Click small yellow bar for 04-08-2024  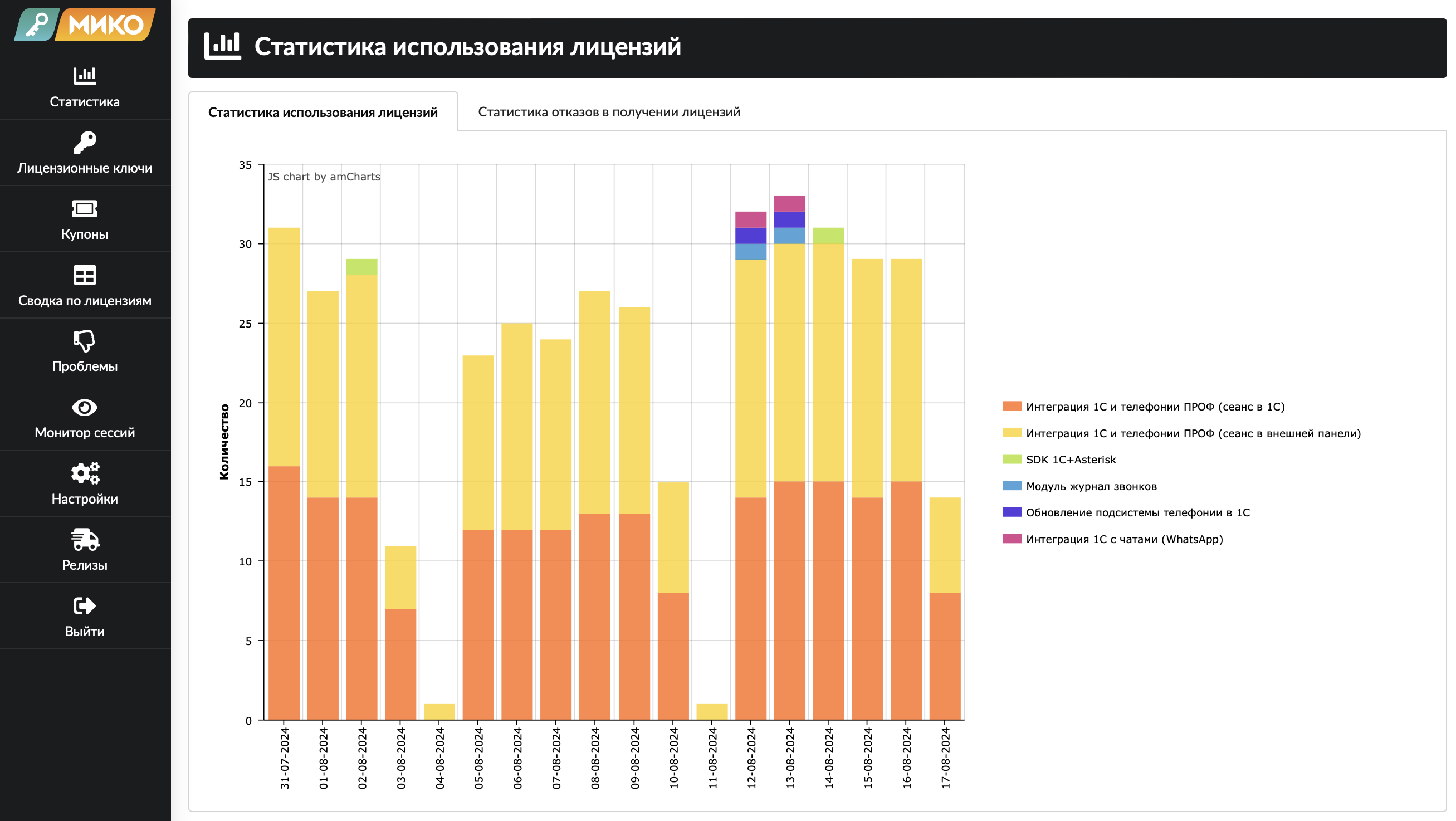click(x=439, y=712)
